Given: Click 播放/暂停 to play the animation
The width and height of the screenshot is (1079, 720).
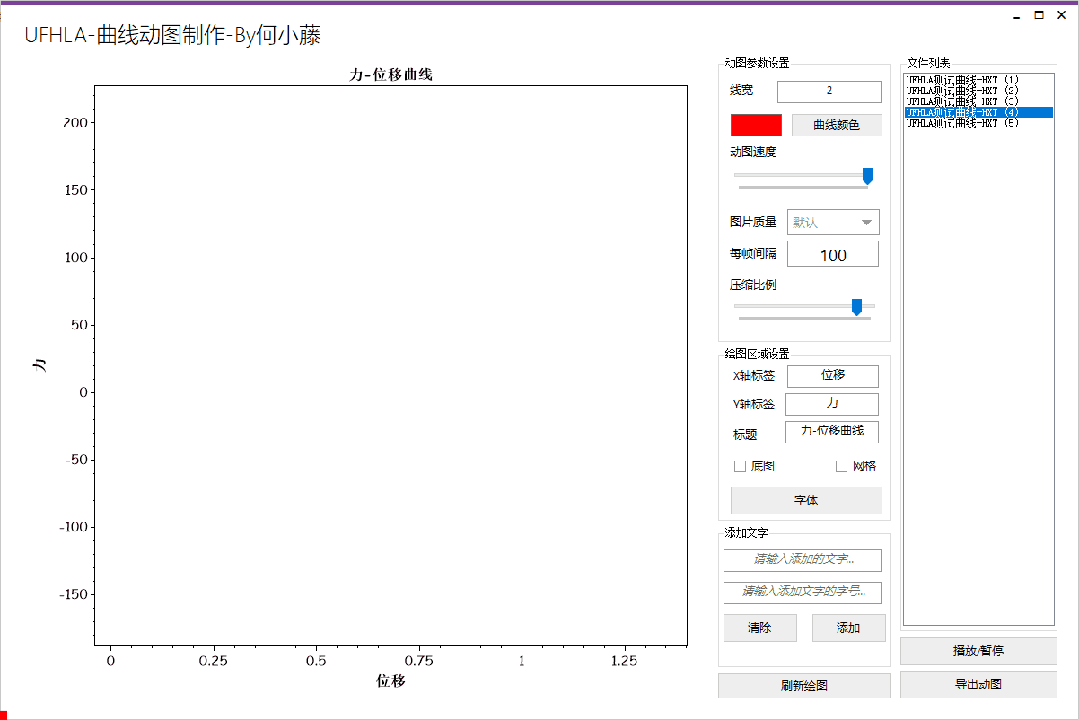Looking at the screenshot, I should [x=977, y=650].
